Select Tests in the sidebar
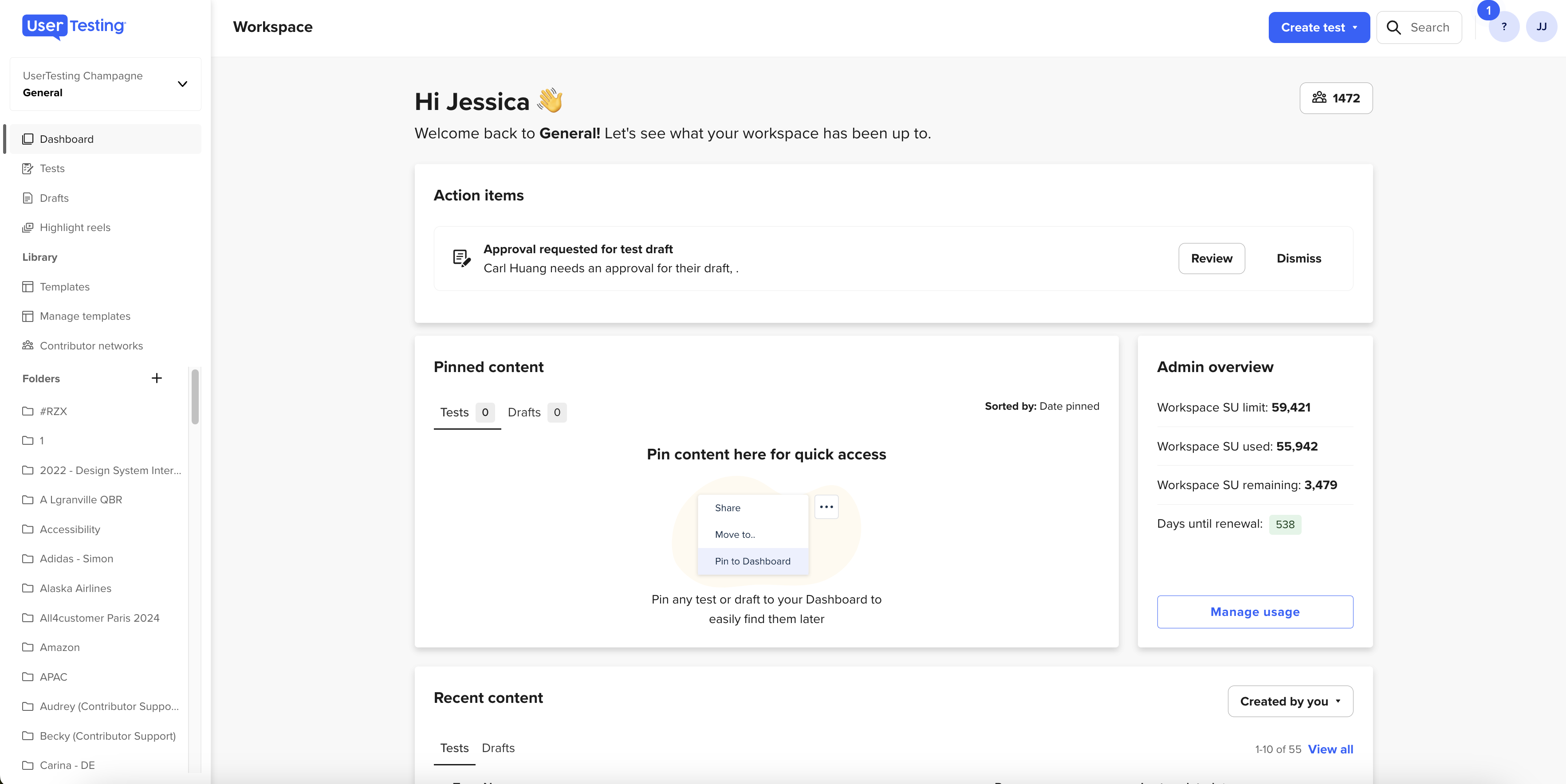 point(52,169)
